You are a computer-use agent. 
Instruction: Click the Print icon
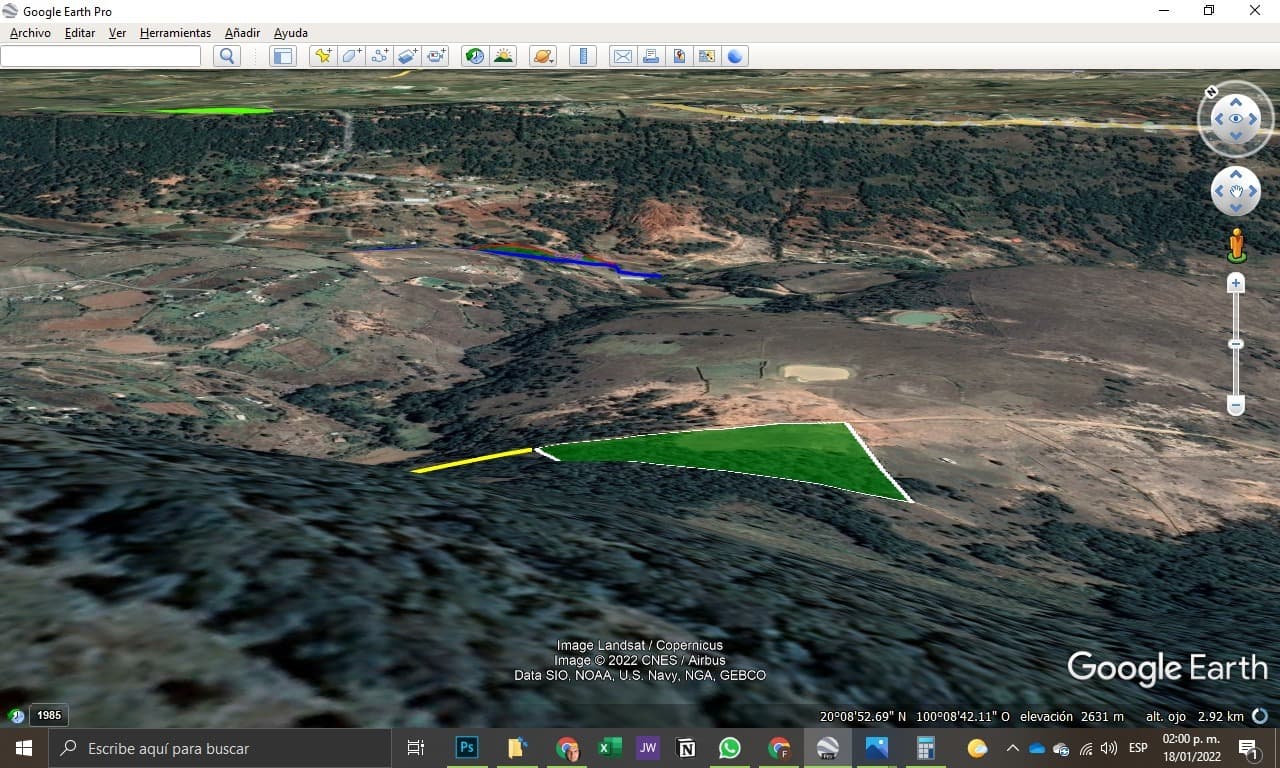point(651,56)
